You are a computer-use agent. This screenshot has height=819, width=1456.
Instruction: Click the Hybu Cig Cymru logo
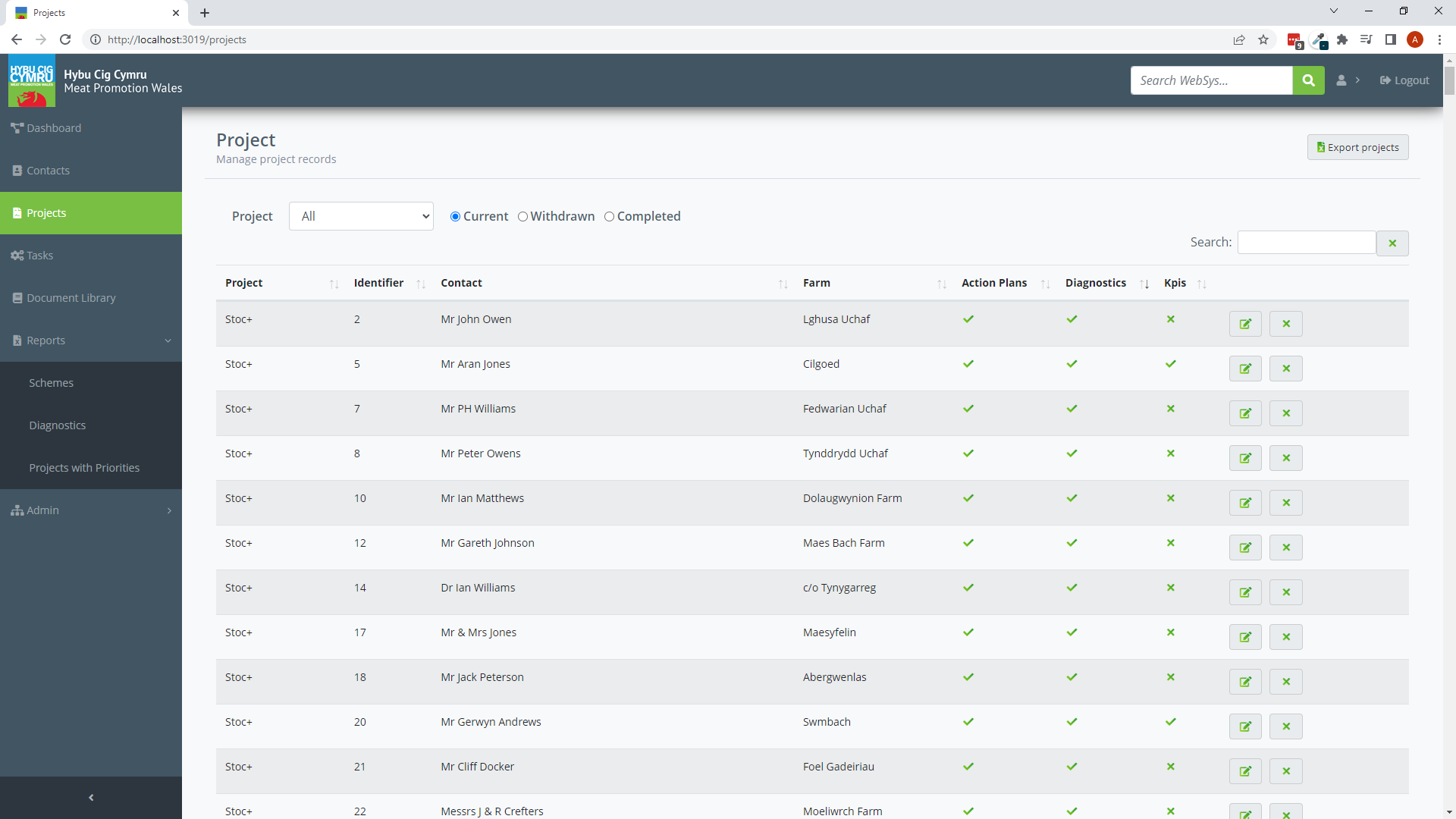[32, 80]
